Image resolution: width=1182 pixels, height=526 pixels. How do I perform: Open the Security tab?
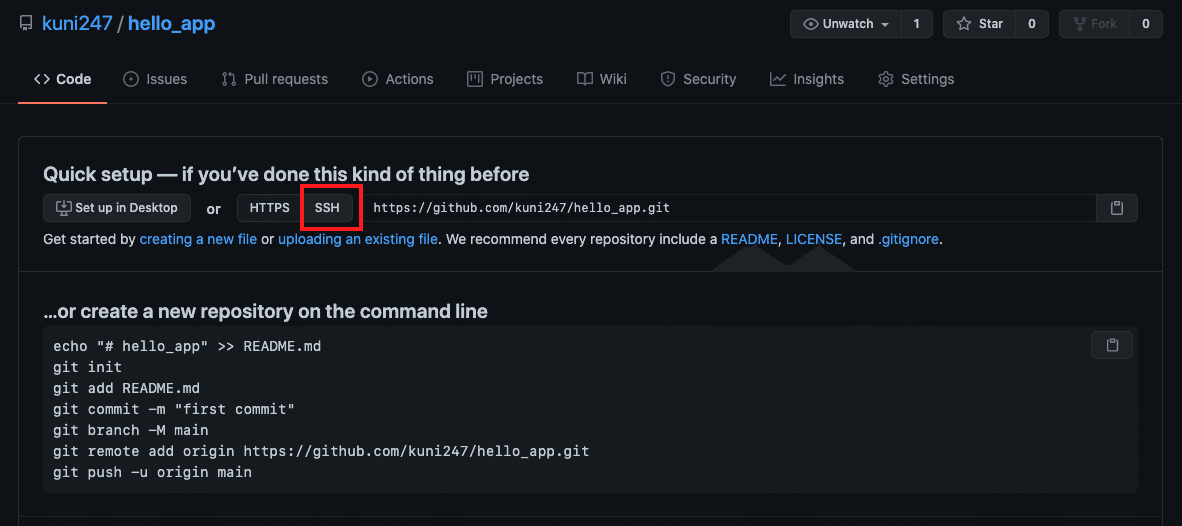point(698,79)
